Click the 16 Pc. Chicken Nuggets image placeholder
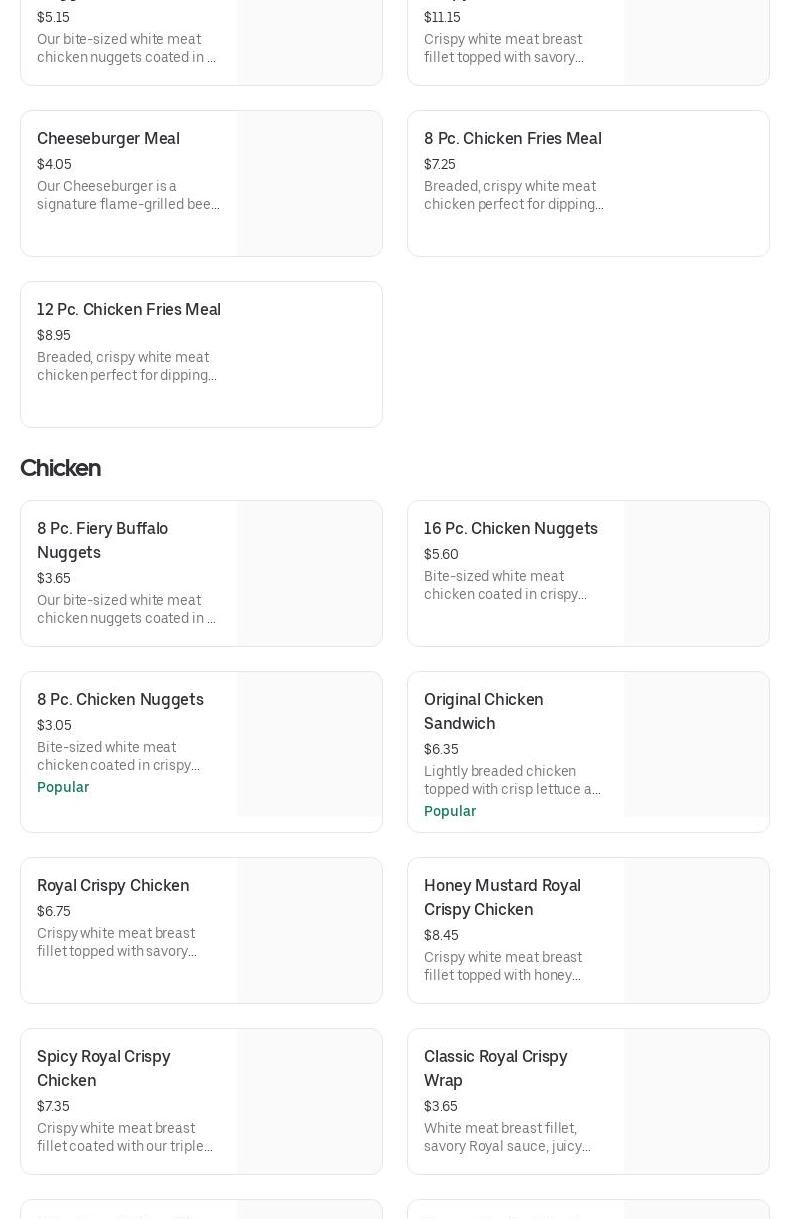This screenshot has width=804, height=1219. coord(696,573)
